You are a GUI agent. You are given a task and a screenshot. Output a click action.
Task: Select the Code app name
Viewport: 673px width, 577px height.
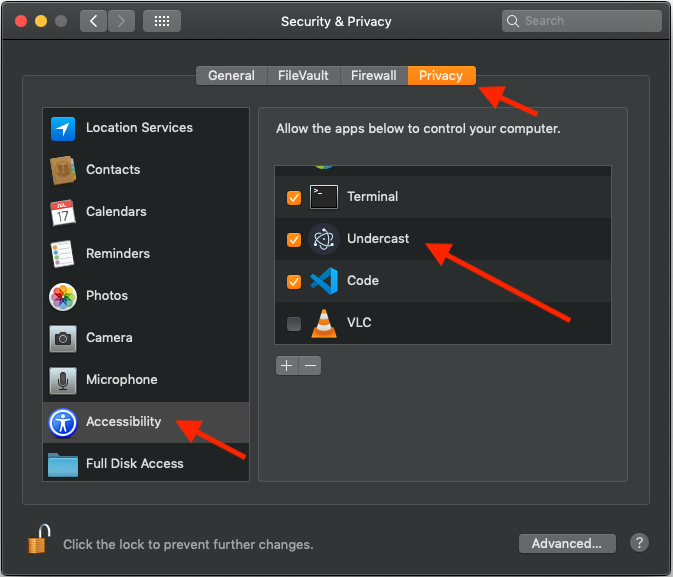click(x=363, y=281)
